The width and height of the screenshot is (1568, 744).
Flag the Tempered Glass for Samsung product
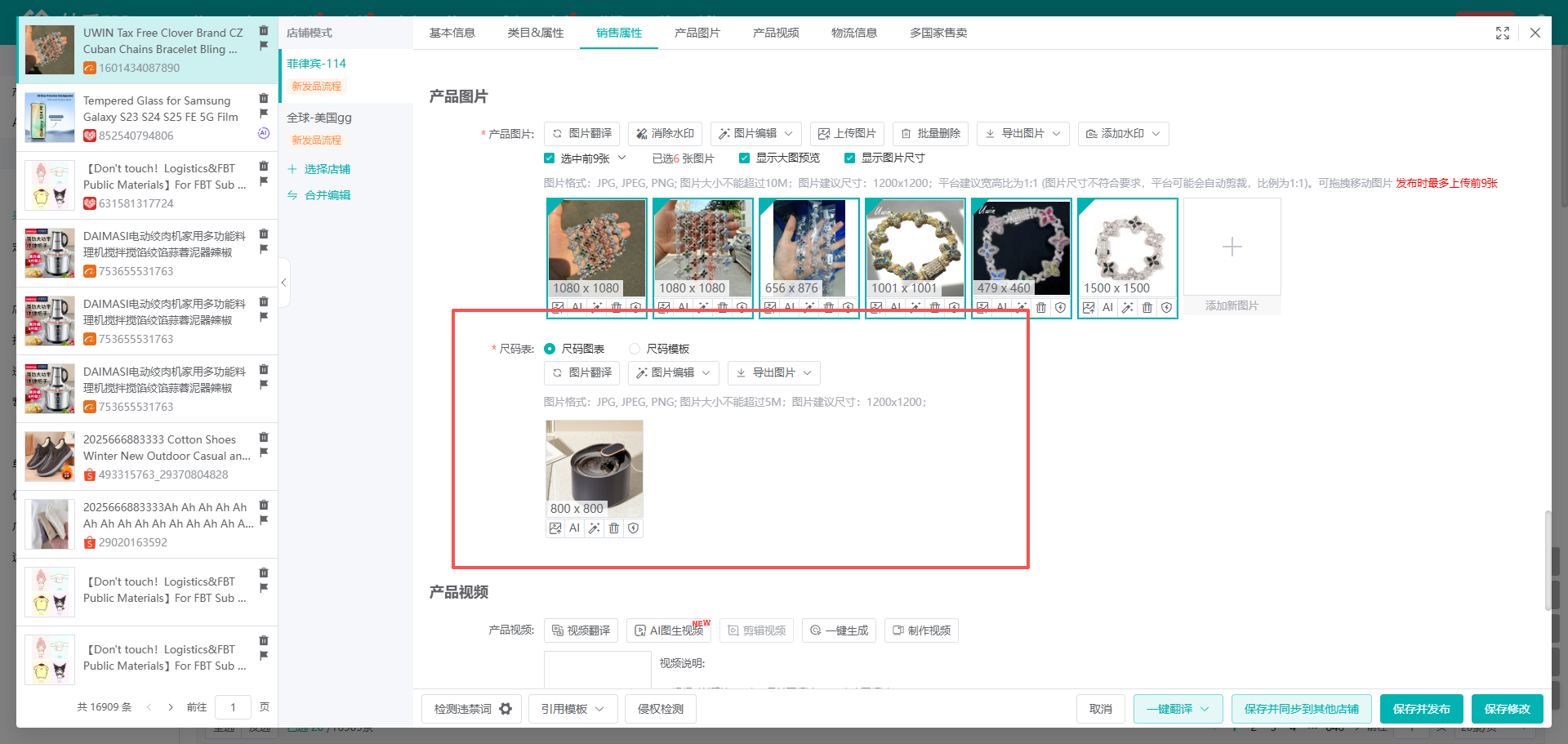(263, 114)
